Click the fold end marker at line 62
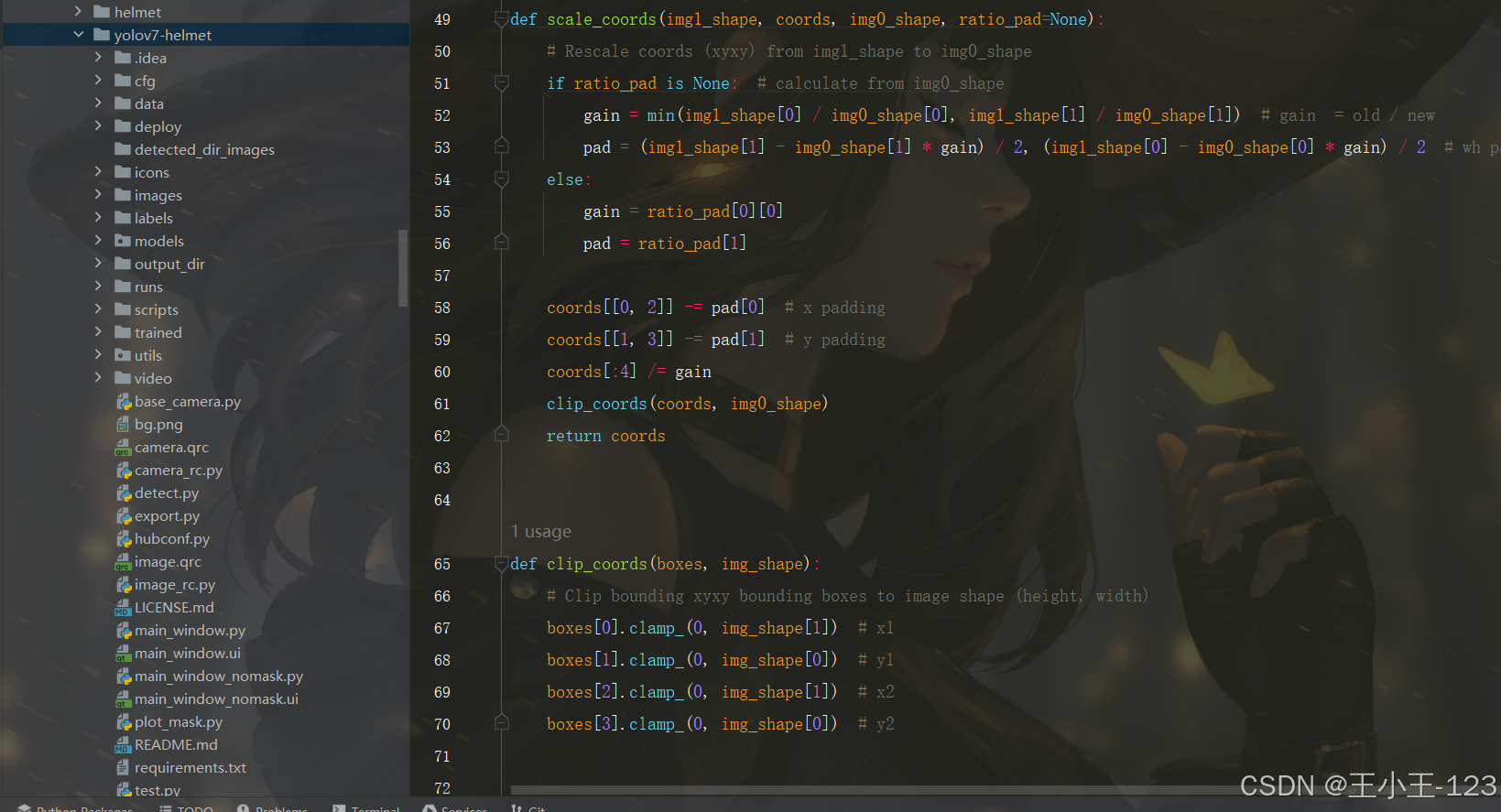 click(501, 435)
